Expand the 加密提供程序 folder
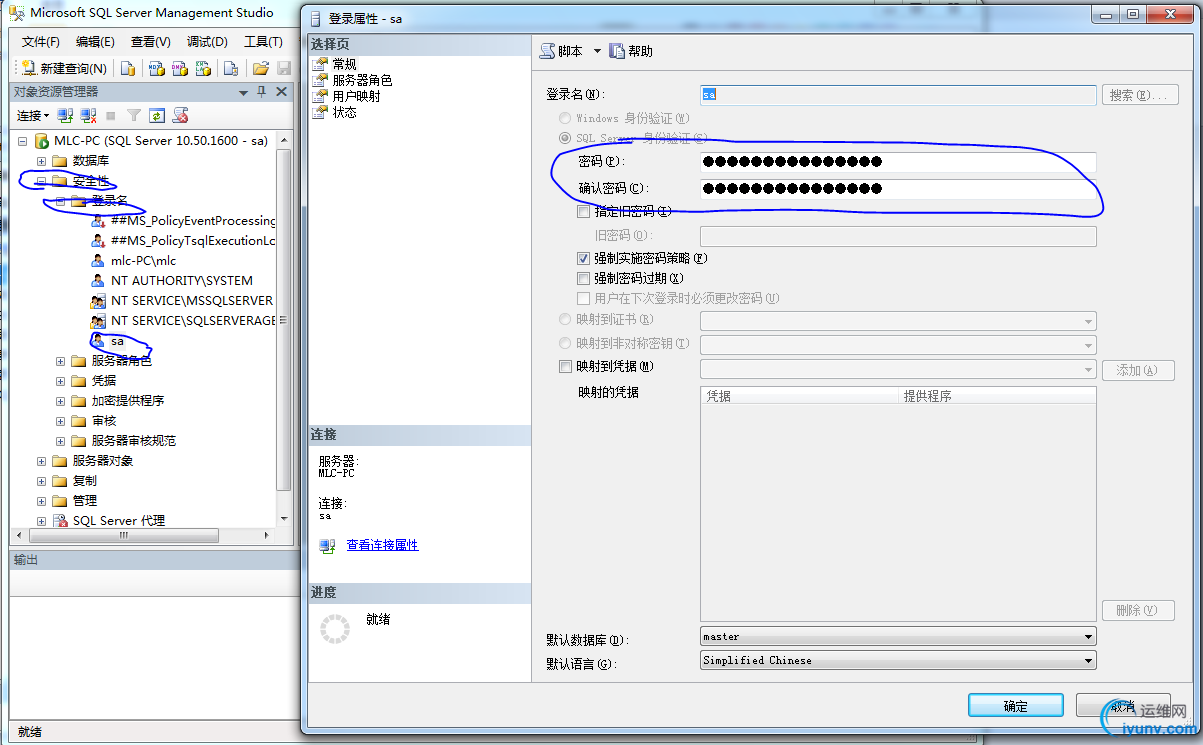This screenshot has height=745, width=1203. (60, 401)
